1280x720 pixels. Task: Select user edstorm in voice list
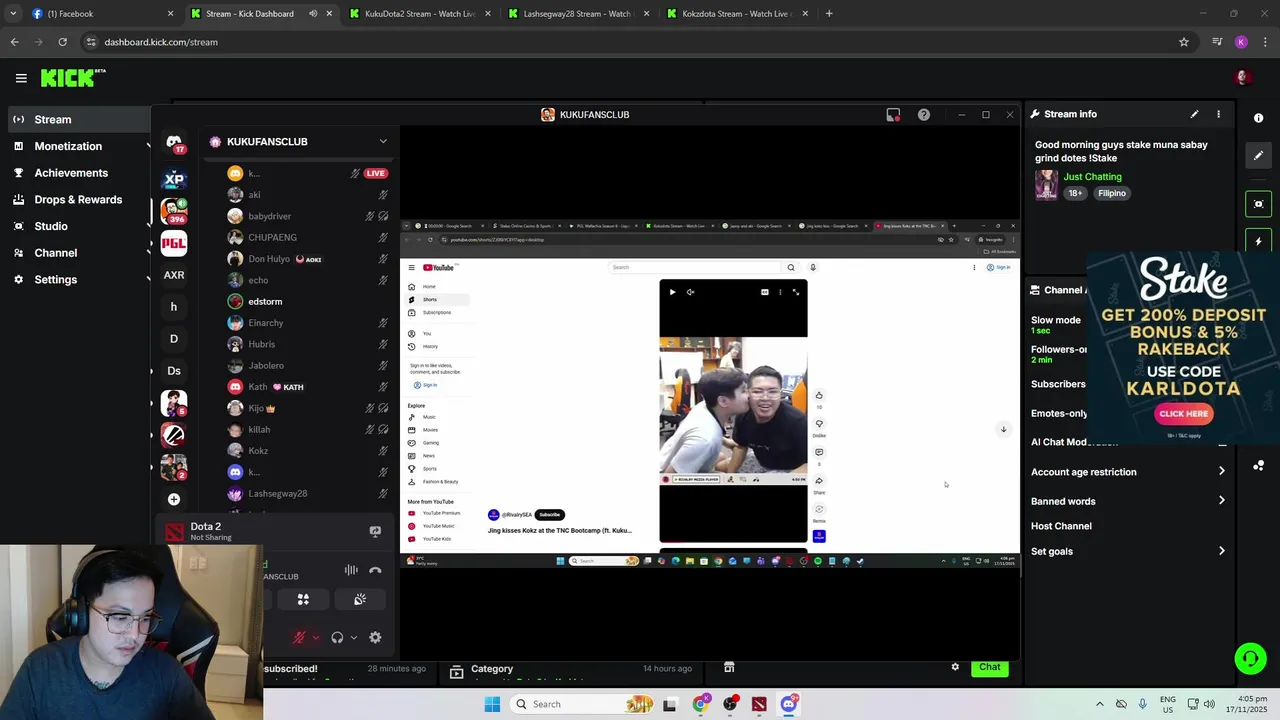pos(265,302)
